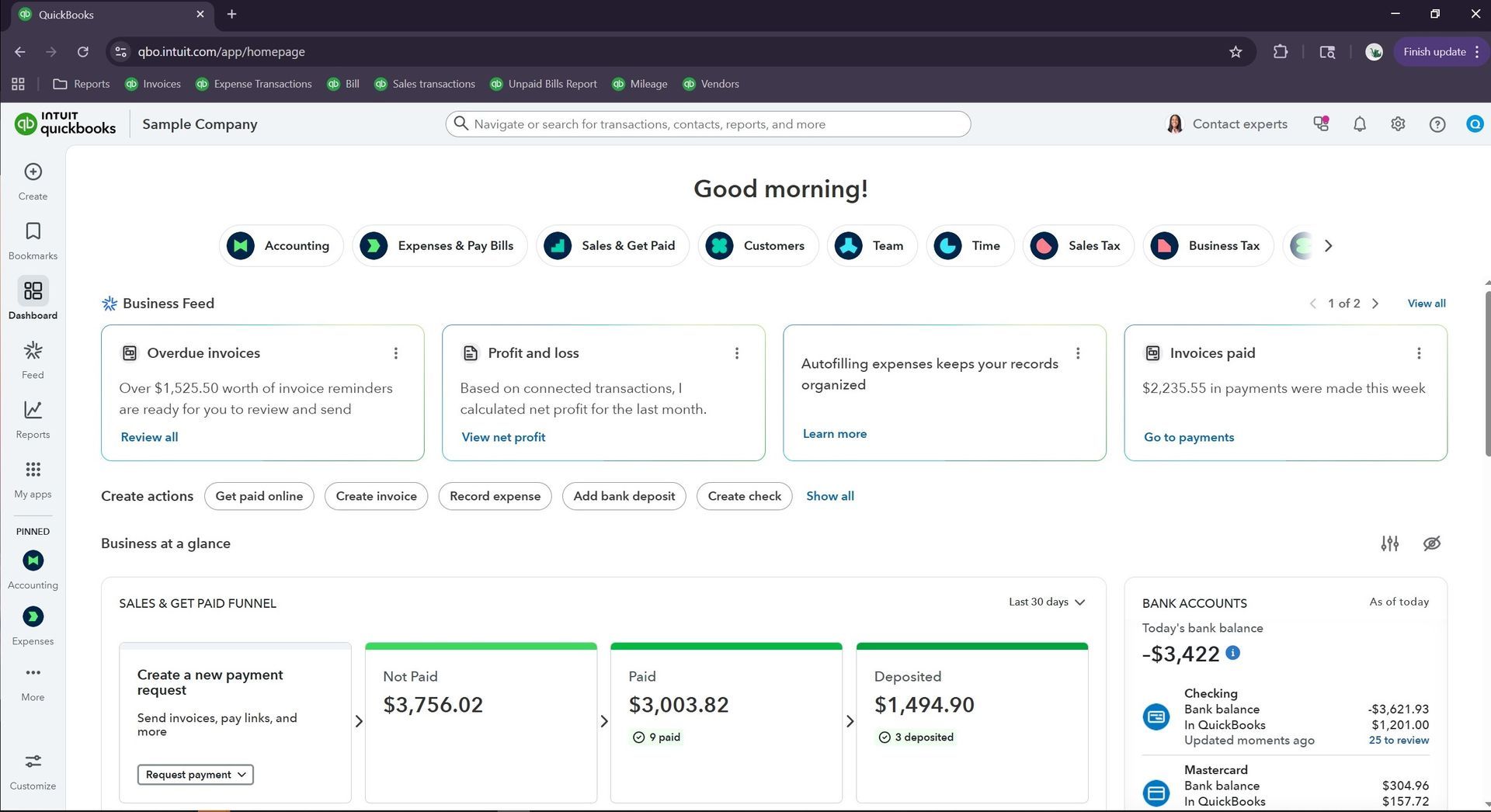Click the browser address bar URL
The height and width of the screenshot is (812, 1491).
[221, 52]
